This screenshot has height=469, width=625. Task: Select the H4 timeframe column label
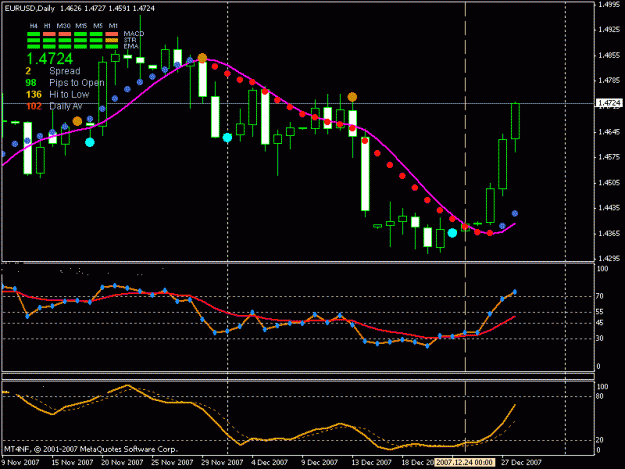pyautogui.click(x=33, y=26)
